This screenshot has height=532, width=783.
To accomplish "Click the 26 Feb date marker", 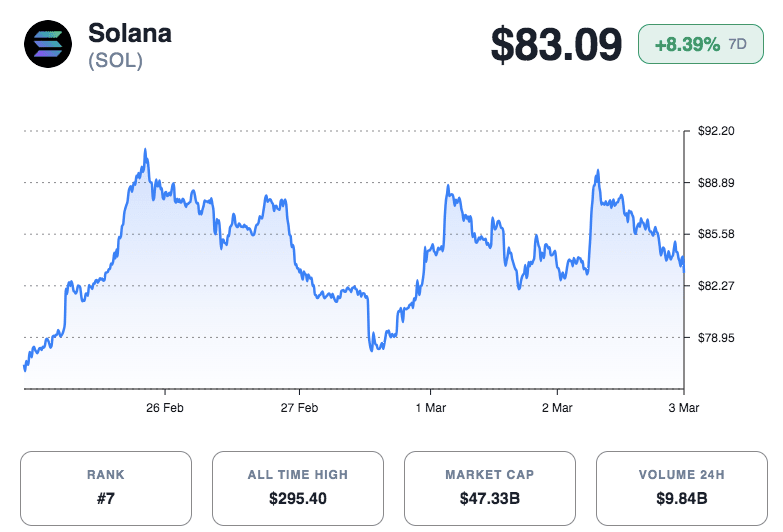I will pos(164,408).
